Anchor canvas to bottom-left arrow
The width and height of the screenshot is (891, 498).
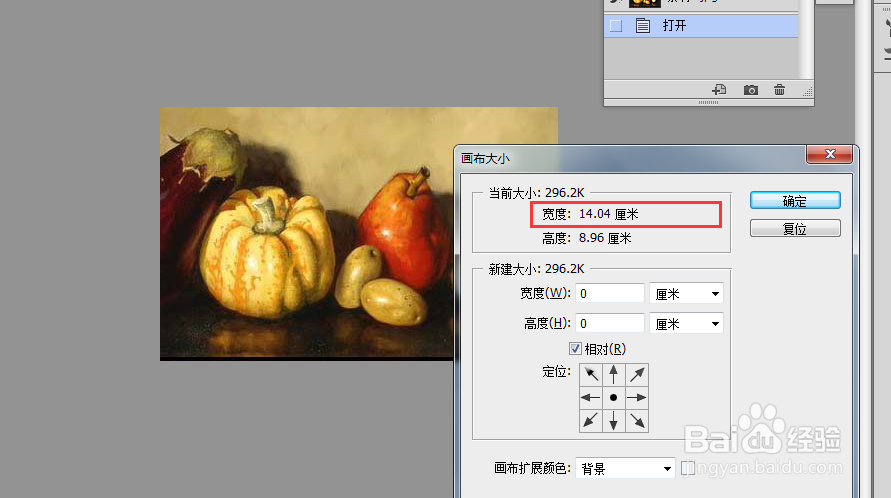click(591, 421)
